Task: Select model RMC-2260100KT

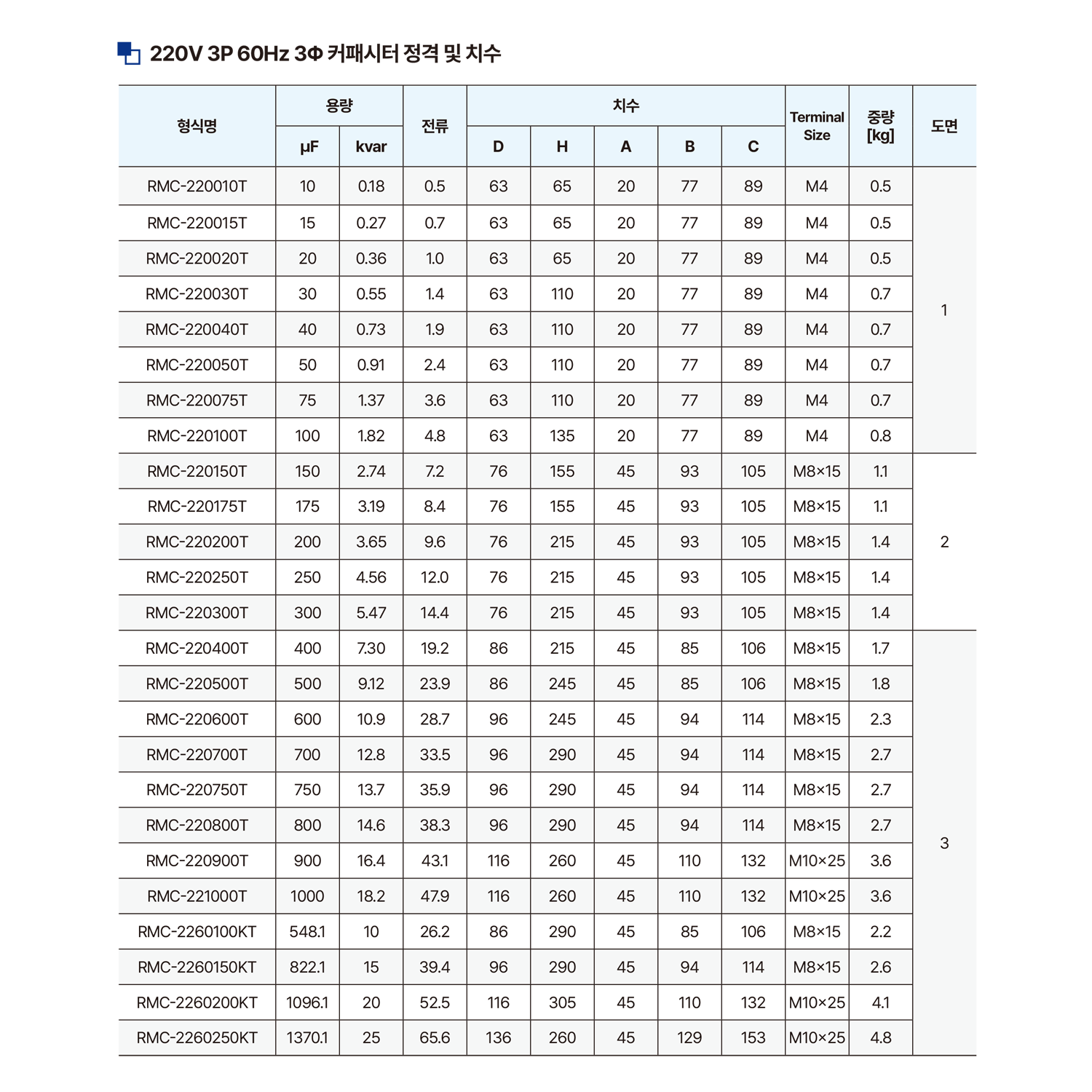Action: tap(197, 931)
